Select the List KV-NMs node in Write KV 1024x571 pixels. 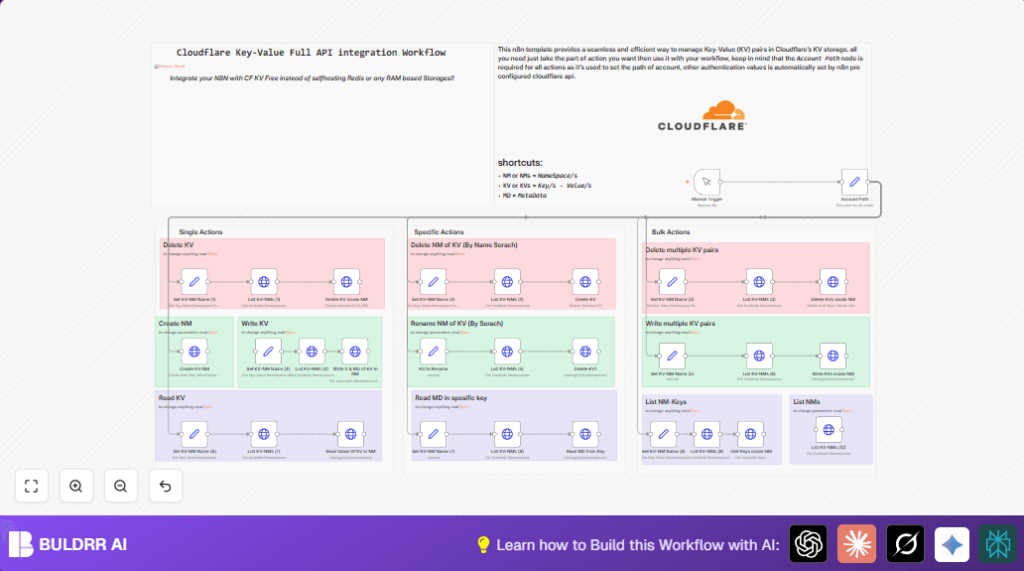click(312, 351)
